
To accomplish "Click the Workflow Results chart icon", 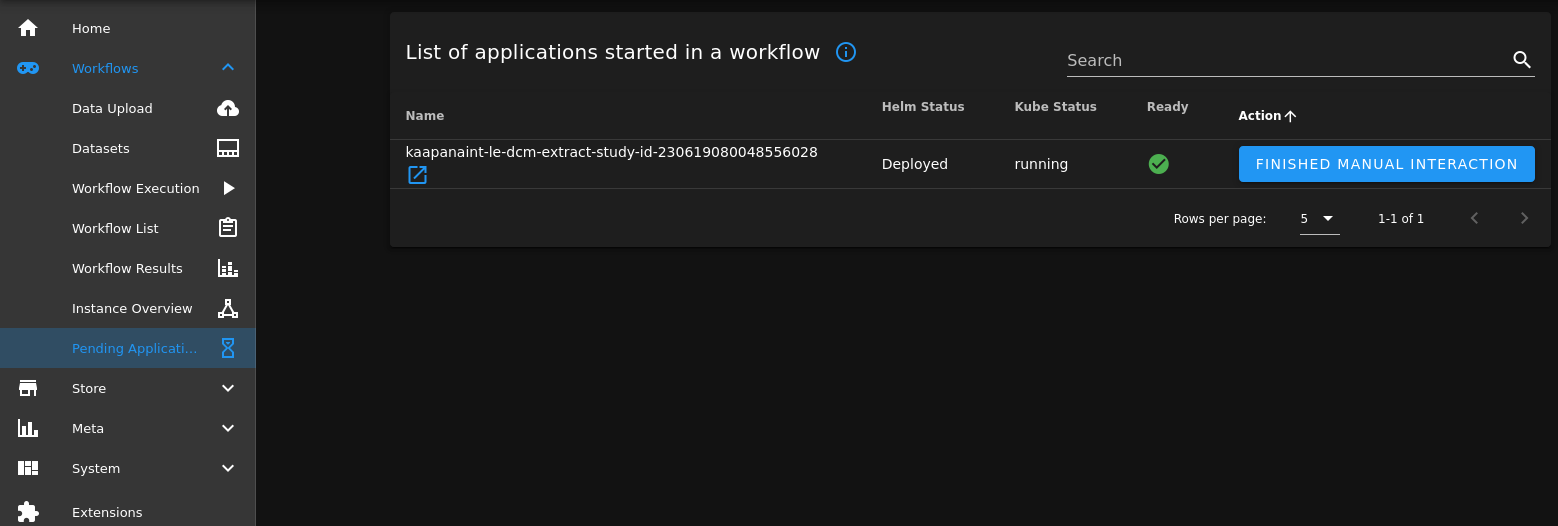I will click(x=228, y=268).
